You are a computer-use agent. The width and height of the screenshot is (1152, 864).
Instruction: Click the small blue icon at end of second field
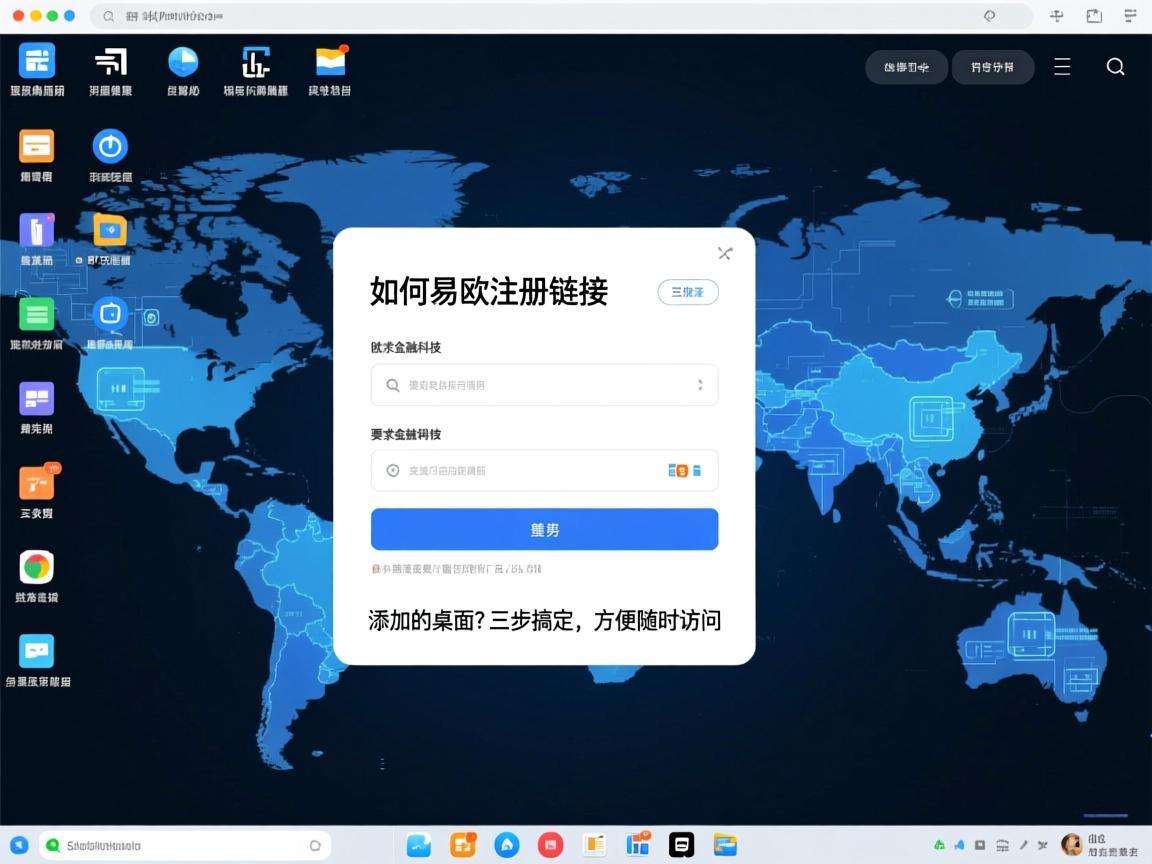click(696, 470)
